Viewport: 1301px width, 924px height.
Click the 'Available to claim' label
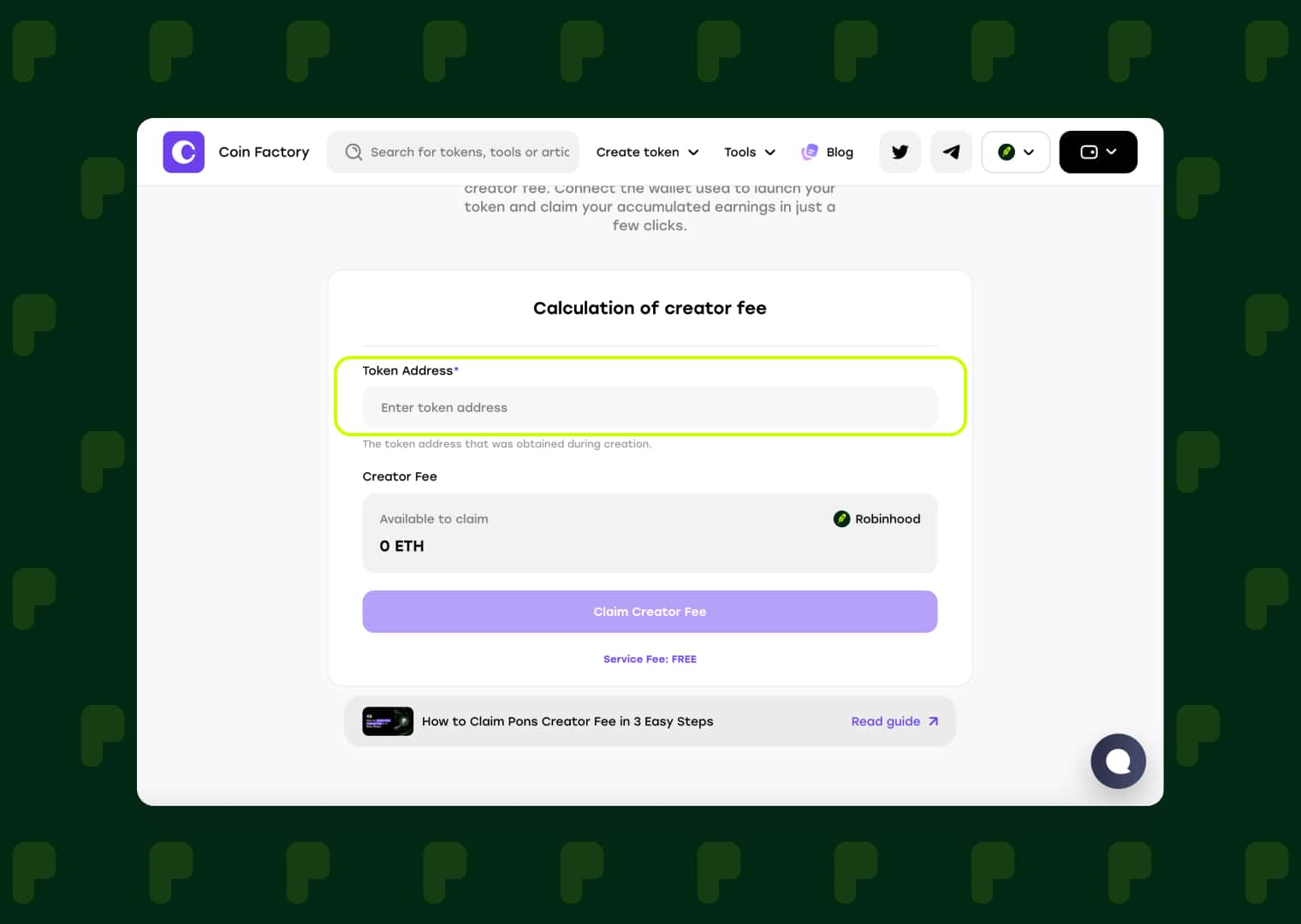[x=434, y=518]
